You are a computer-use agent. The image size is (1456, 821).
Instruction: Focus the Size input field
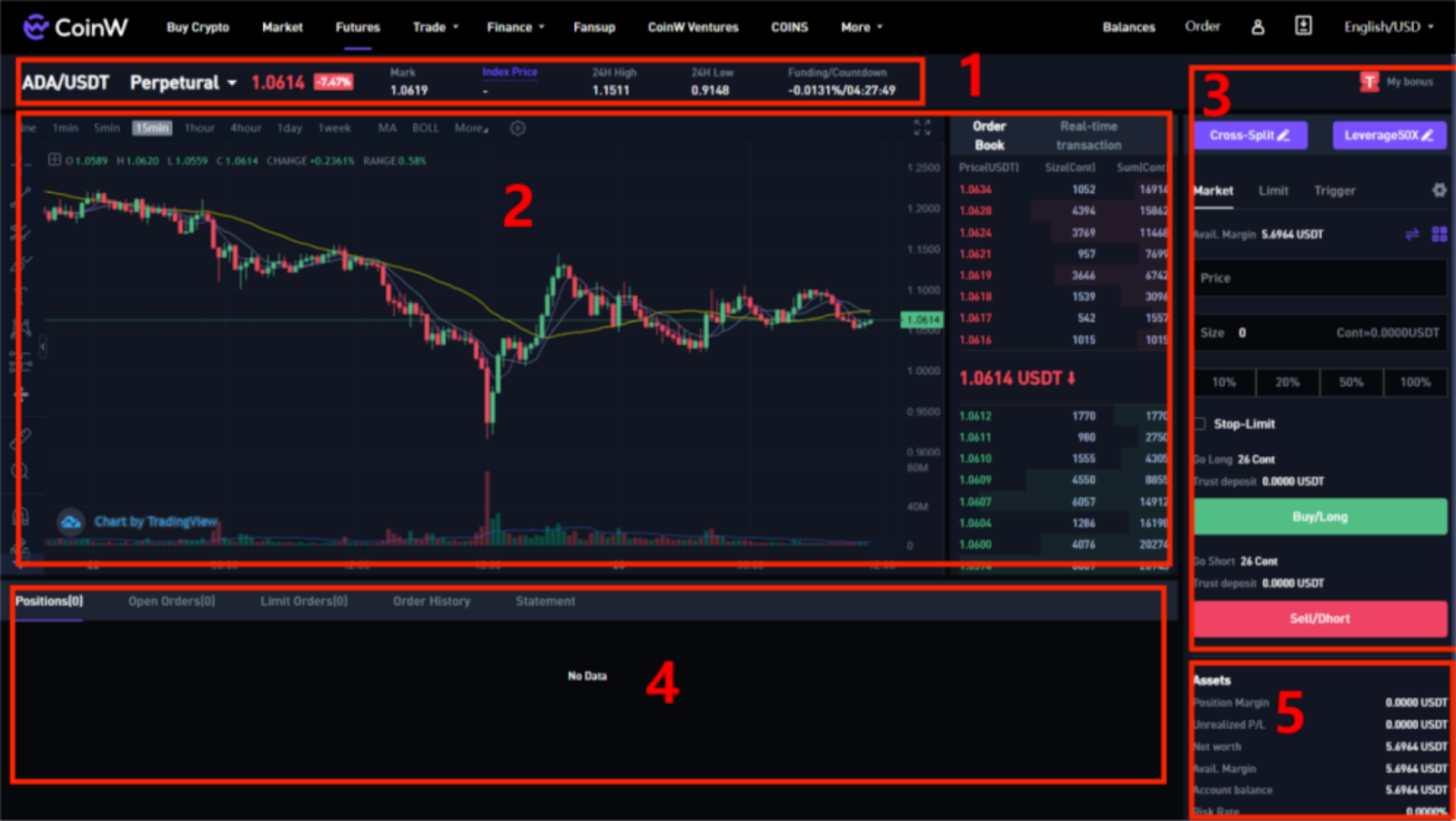(x=1319, y=333)
